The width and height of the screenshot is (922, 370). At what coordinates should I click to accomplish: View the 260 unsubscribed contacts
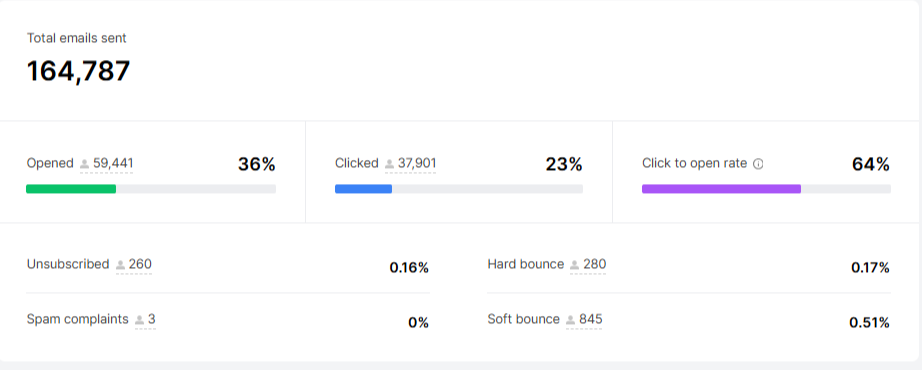(x=140, y=264)
